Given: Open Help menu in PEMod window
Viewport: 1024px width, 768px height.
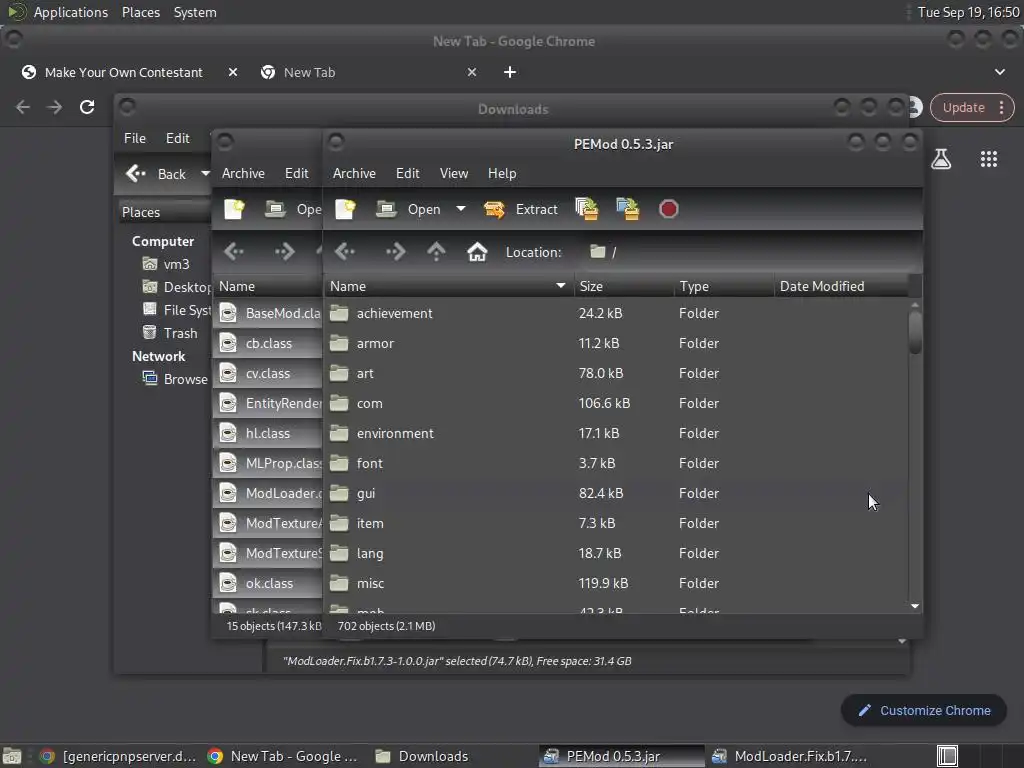Looking at the screenshot, I should click(502, 173).
